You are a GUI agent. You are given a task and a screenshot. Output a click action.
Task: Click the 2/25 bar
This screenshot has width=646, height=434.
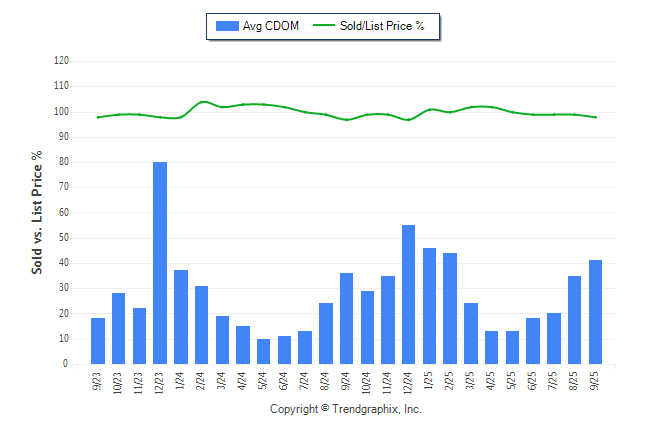click(450, 309)
